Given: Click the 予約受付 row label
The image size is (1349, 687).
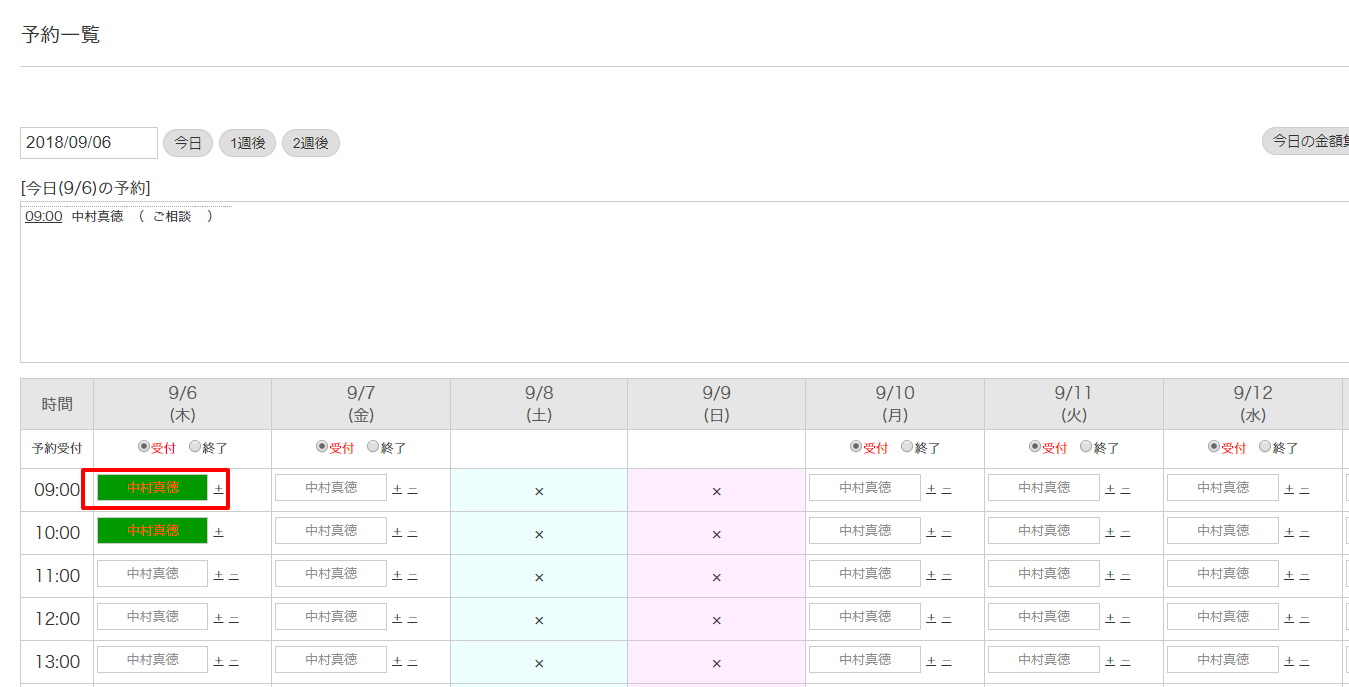Looking at the screenshot, I should 57,448.
